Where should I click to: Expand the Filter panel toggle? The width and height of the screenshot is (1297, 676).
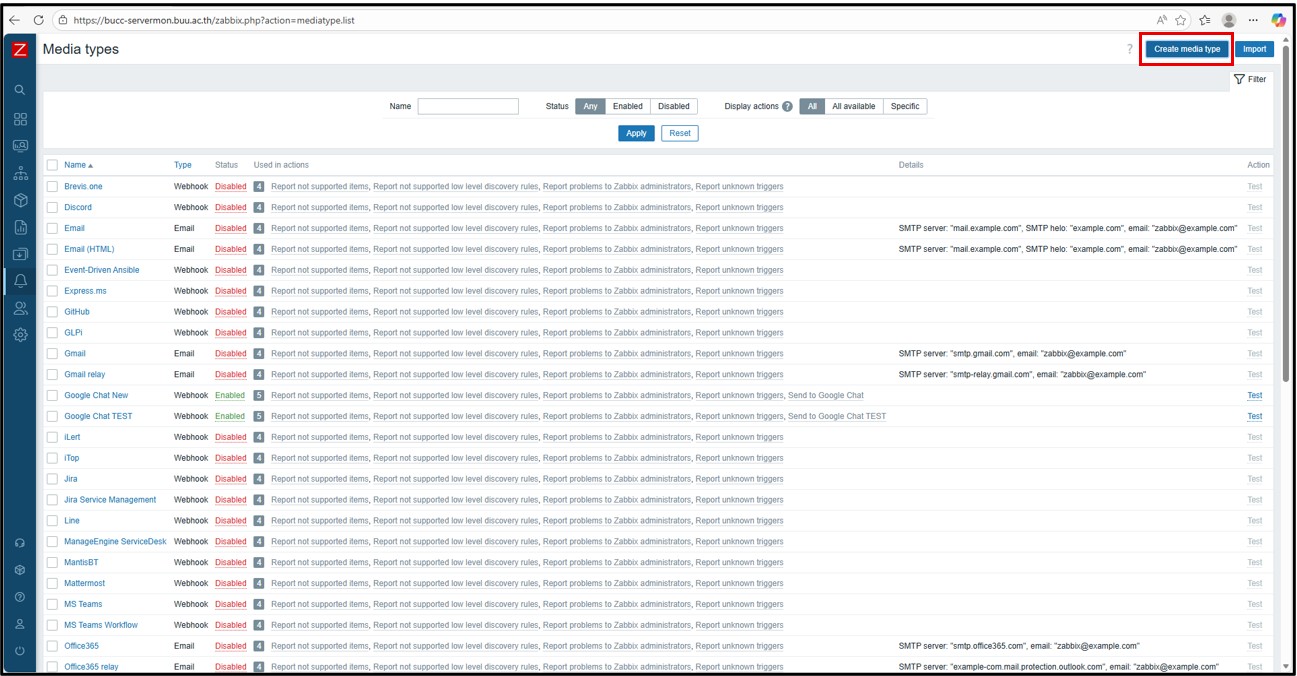click(x=1250, y=79)
